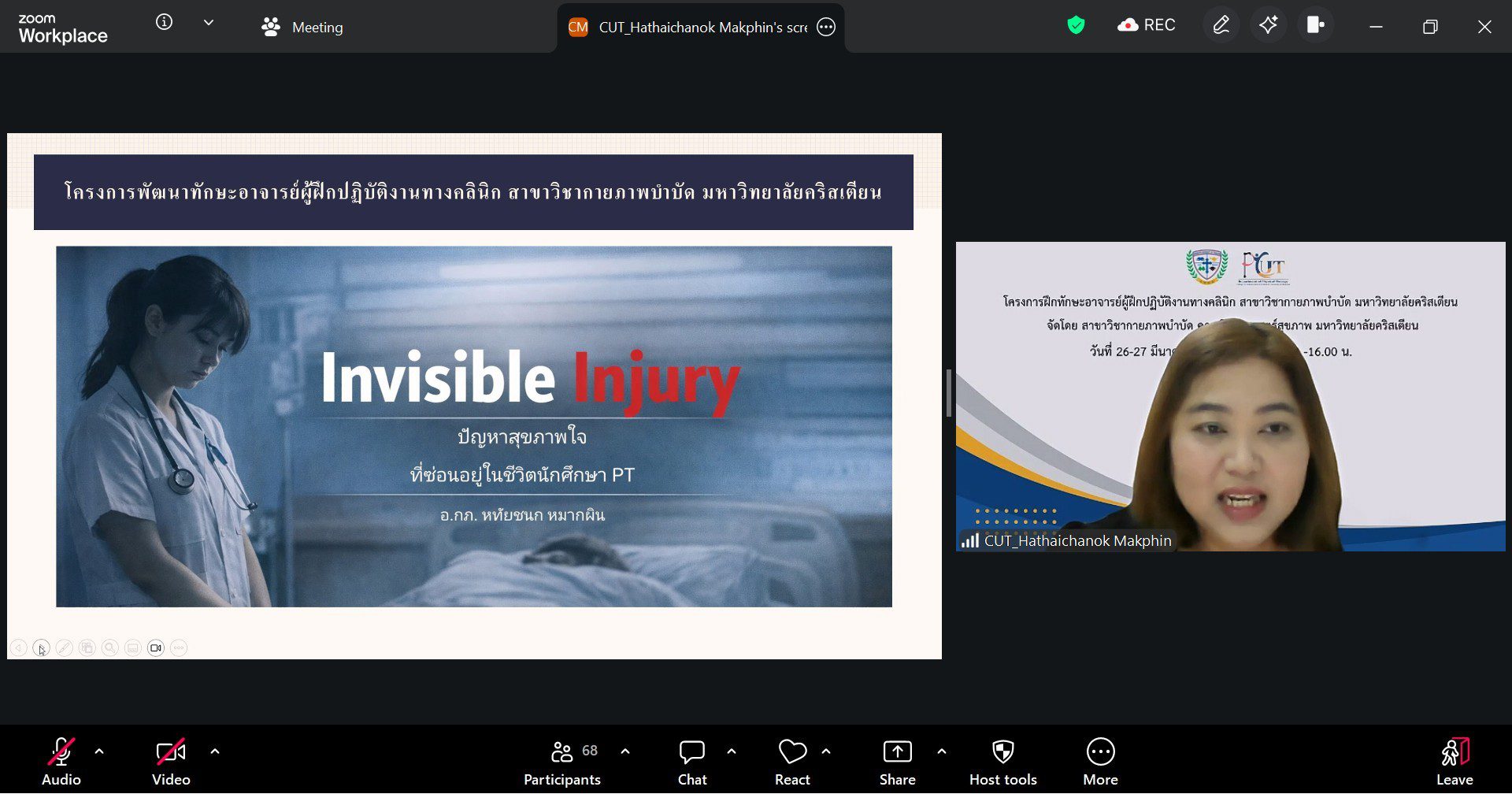Image resolution: width=1512 pixels, height=794 pixels.
Task: Click the cloud REC recording indicator
Action: click(1146, 26)
